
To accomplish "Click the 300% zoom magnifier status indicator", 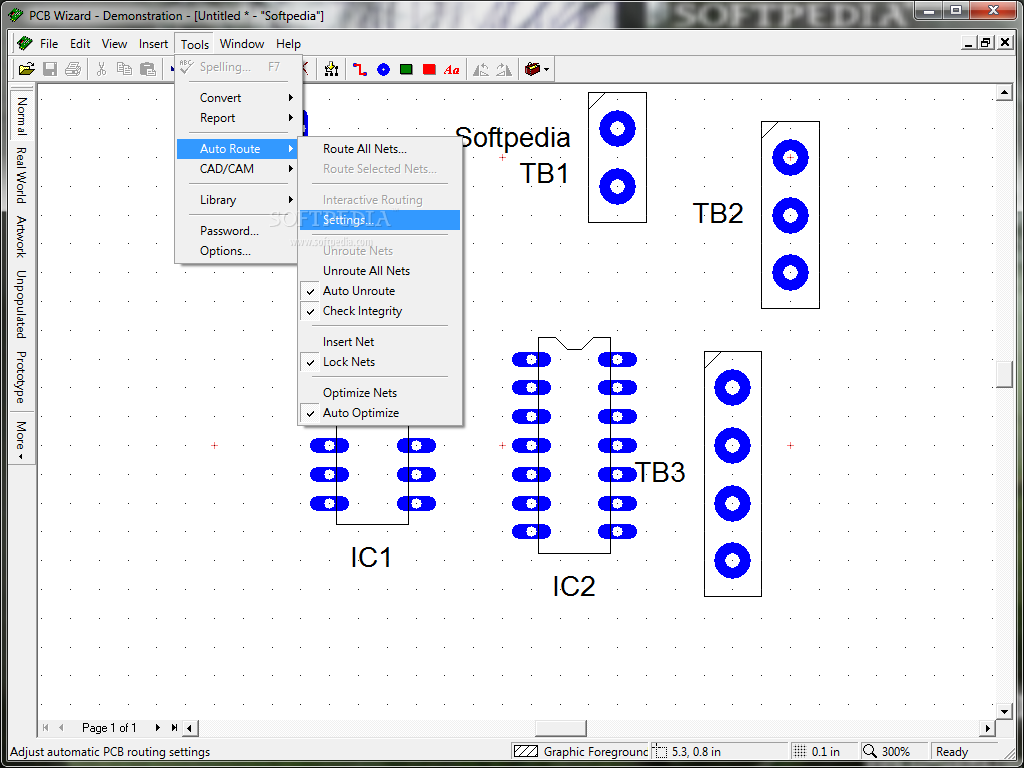I will (x=894, y=752).
